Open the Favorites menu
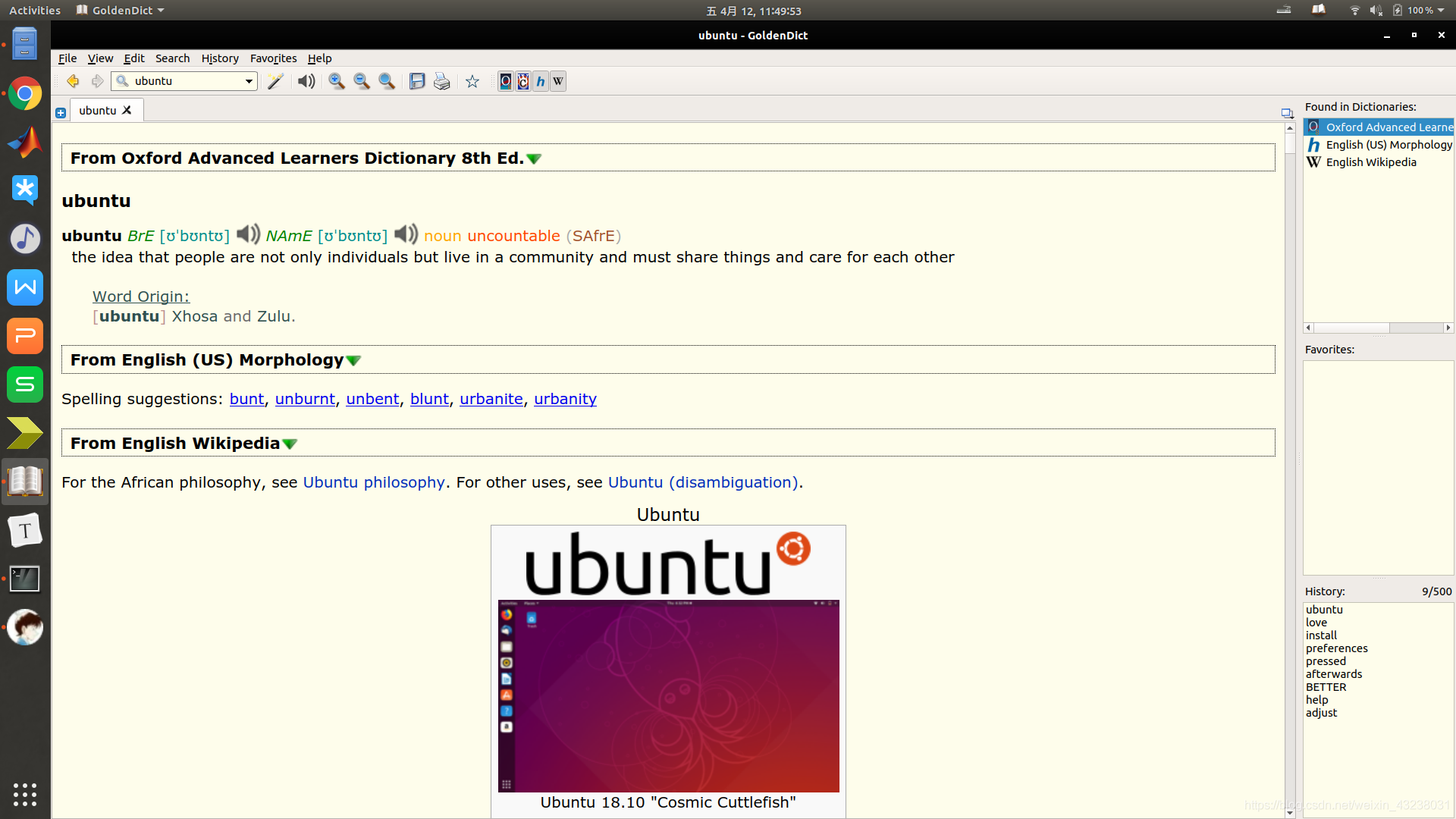 274,58
